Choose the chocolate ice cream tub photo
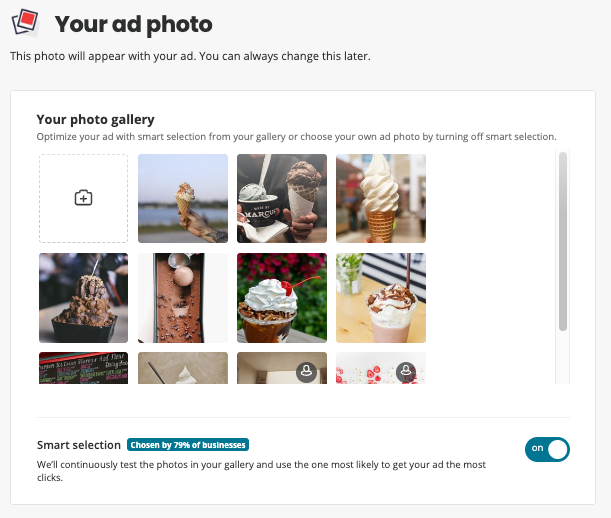This screenshot has height=518, width=611. tap(183, 297)
